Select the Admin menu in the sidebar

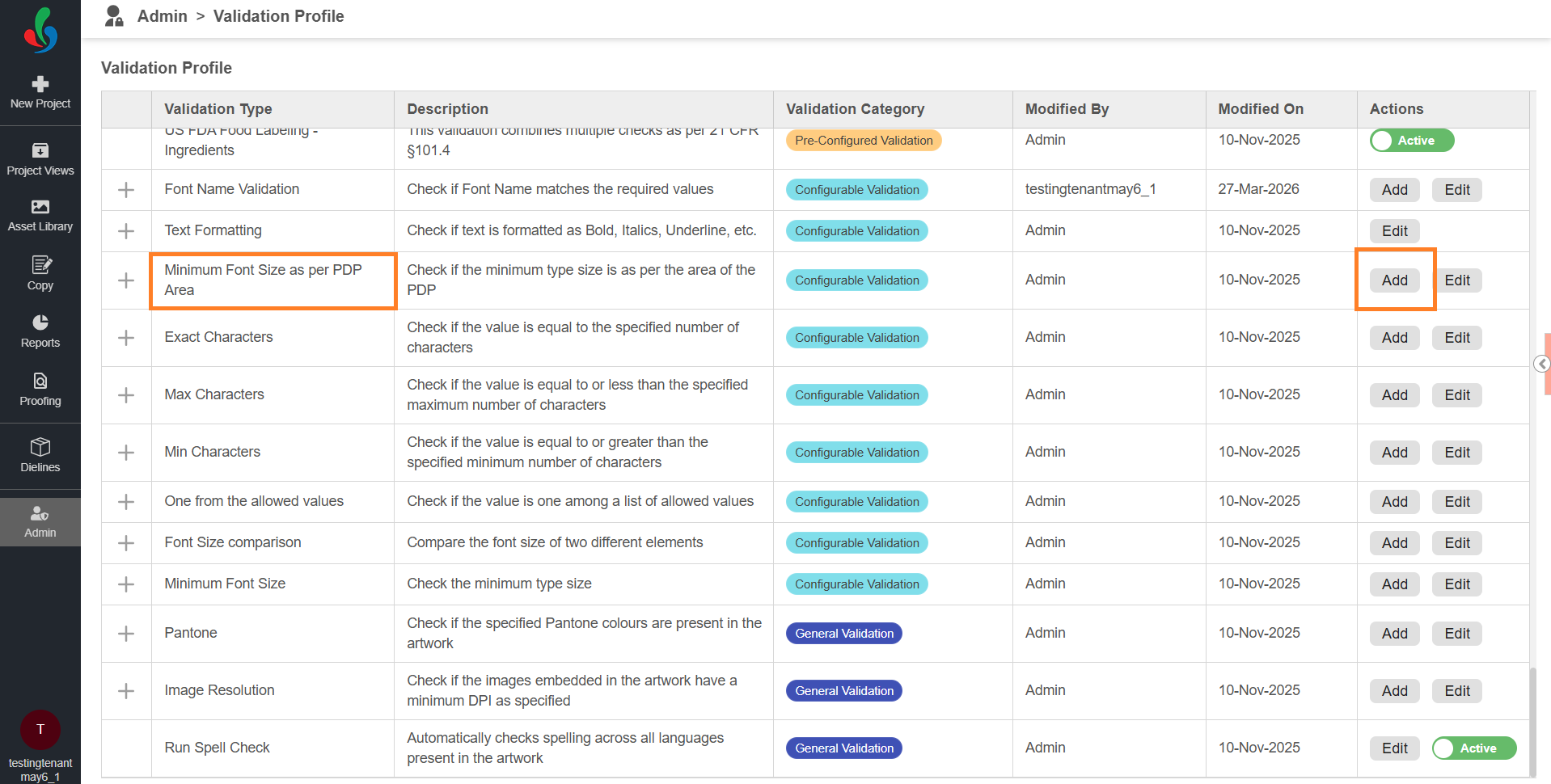pyautogui.click(x=40, y=522)
